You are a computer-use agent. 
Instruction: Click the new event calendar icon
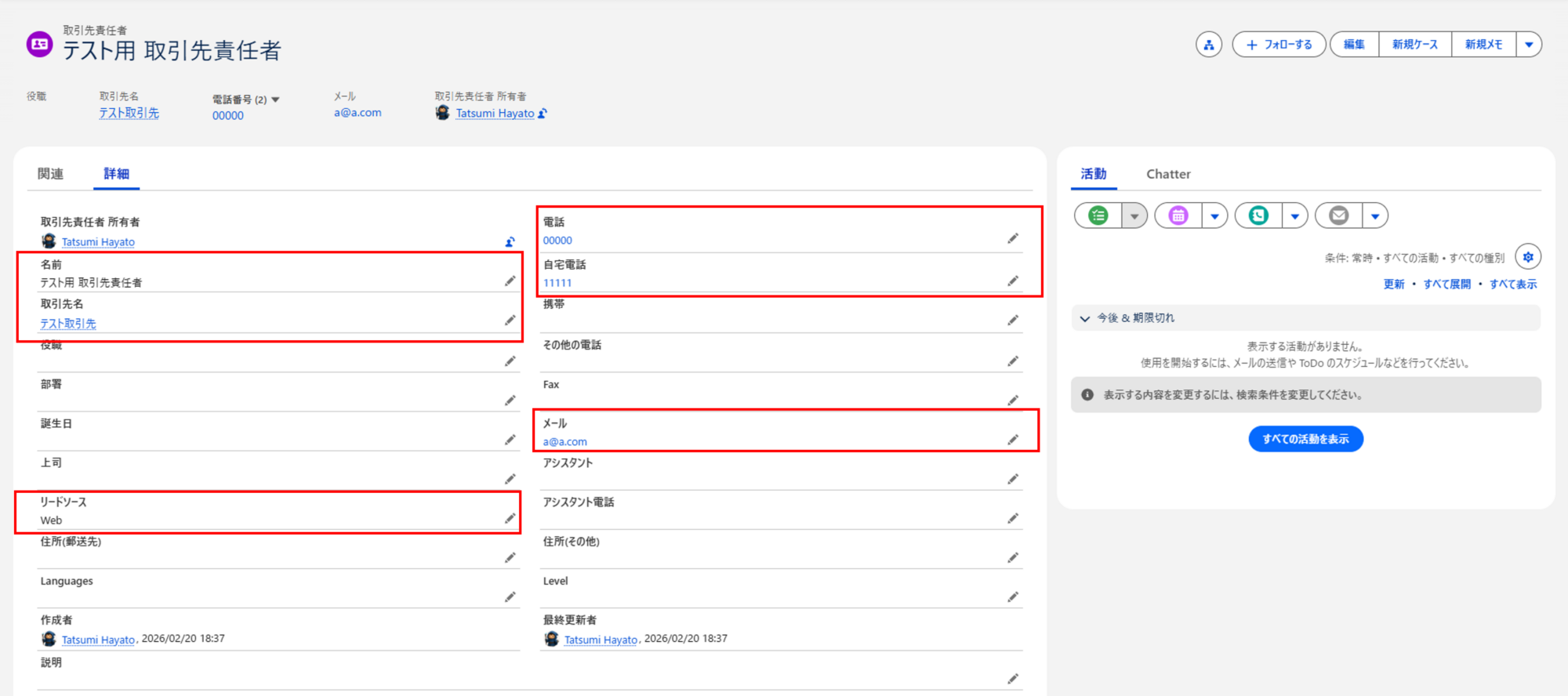pyautogui.click(x=1178, y=216)
